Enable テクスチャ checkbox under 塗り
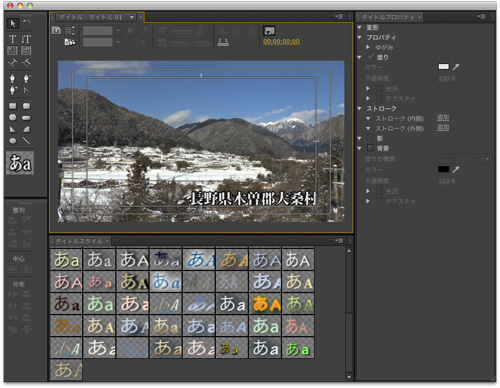 click(x=379, y=98)
